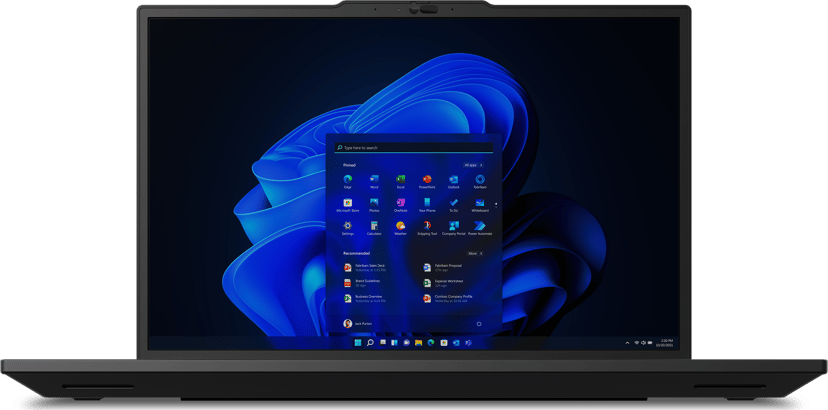Open the Contoso Company Profile file
Screen dimensions: 828x410
tap(448, 299)
